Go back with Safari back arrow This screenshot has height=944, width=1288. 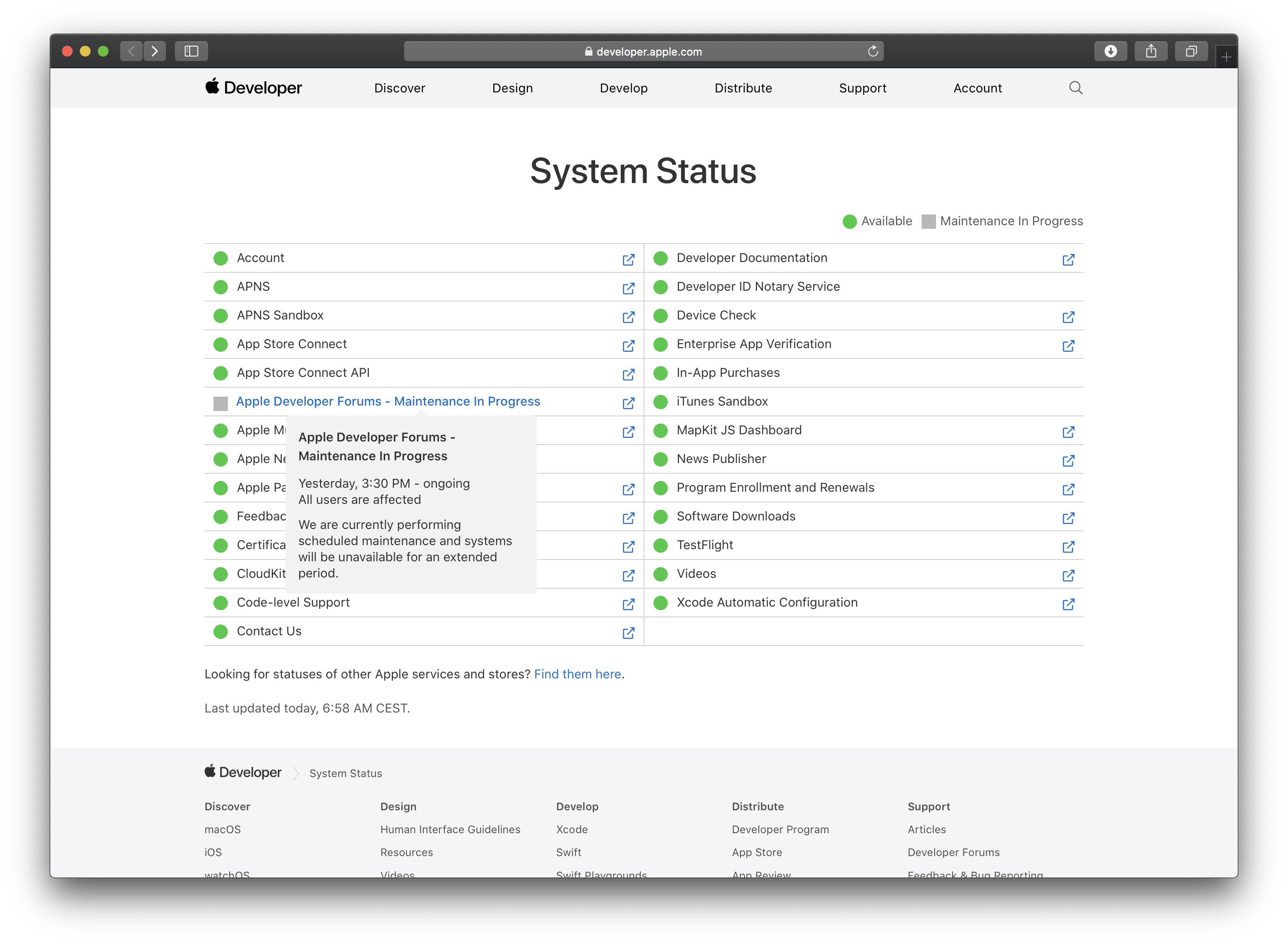[x=131, y=51]
